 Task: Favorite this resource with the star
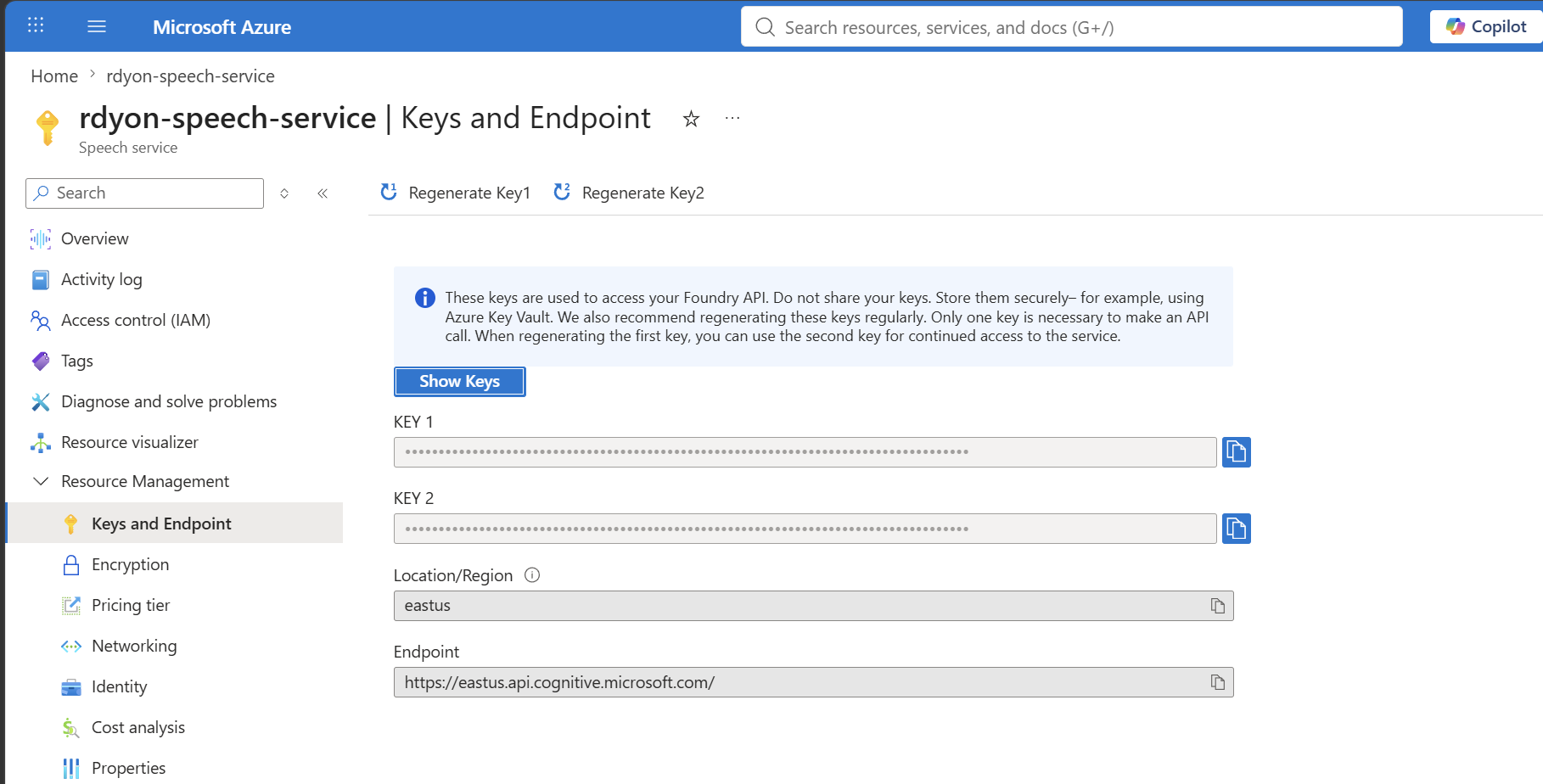coord(691,119)
